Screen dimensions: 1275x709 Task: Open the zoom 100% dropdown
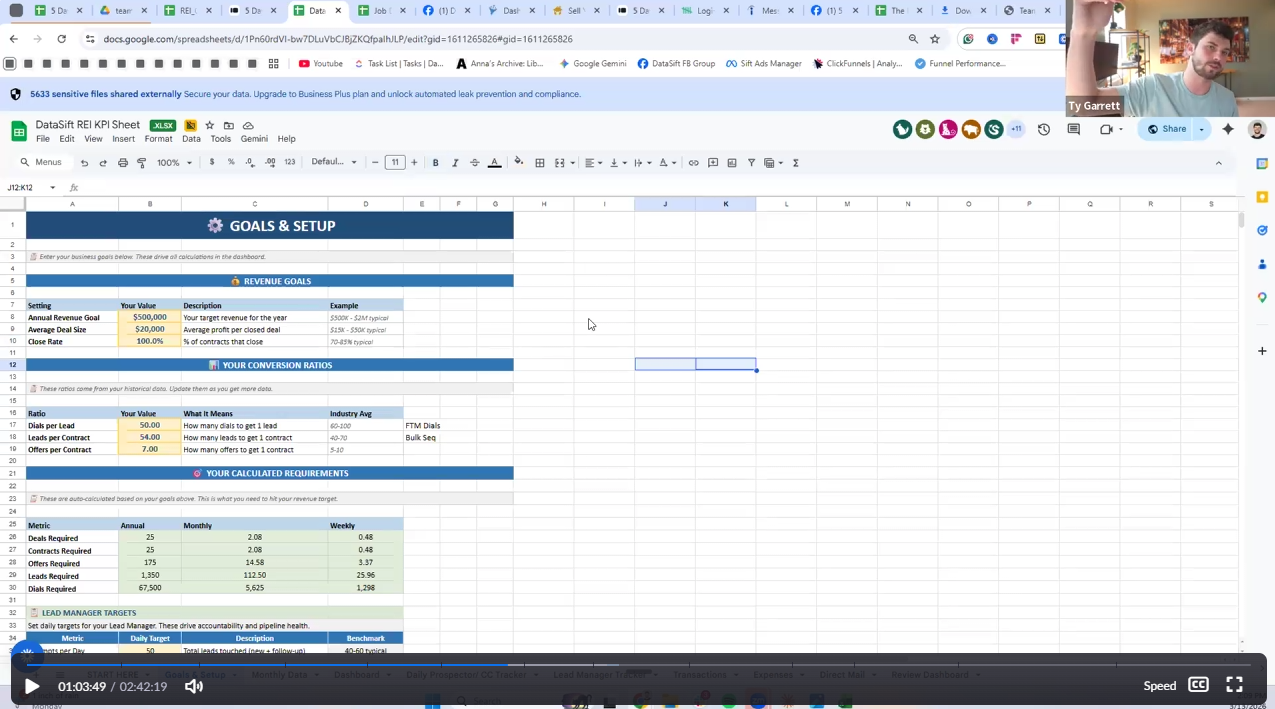(x=174, y=163)
